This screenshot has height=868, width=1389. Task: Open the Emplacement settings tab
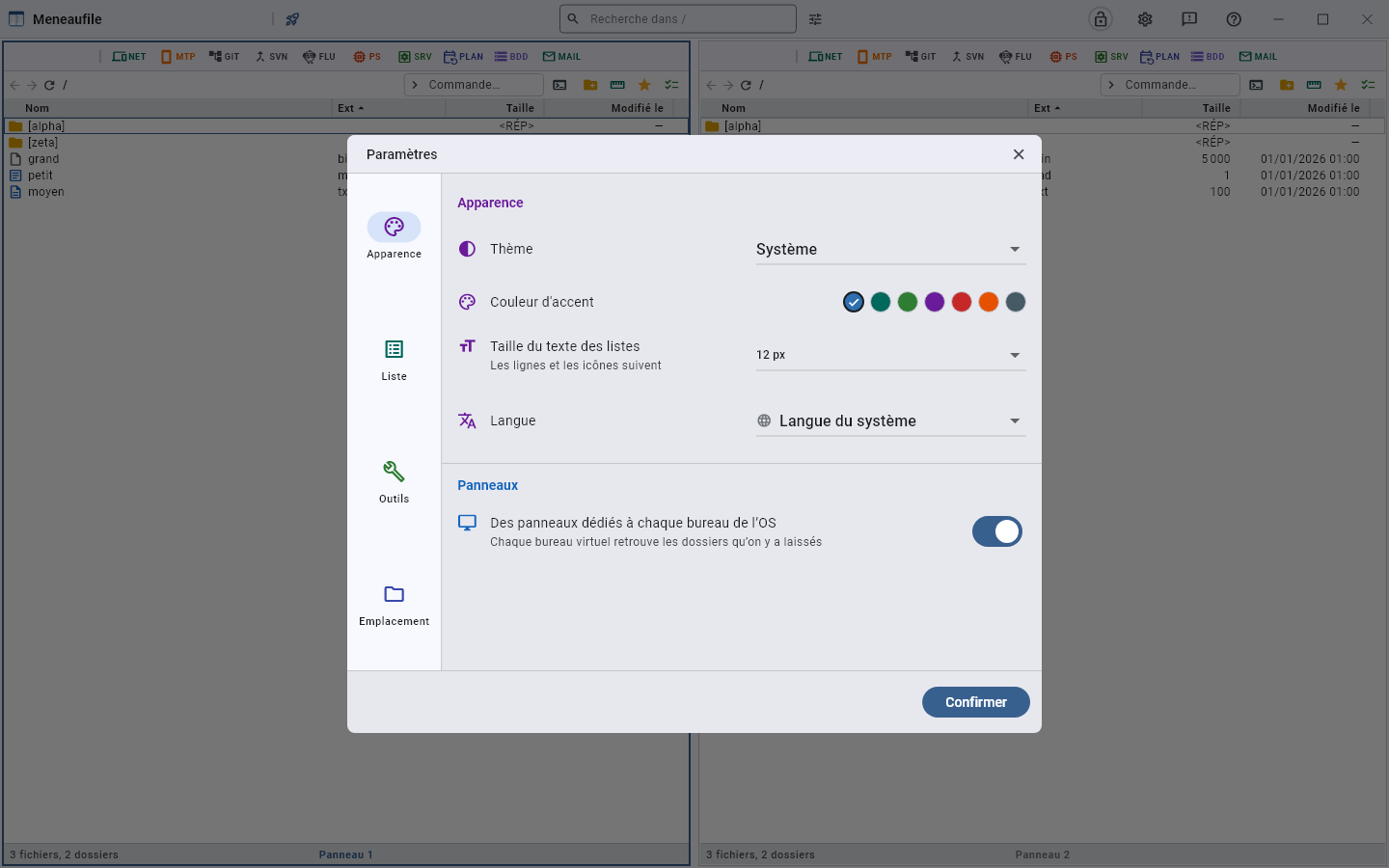pyautogui.click(x=394, y=606)
